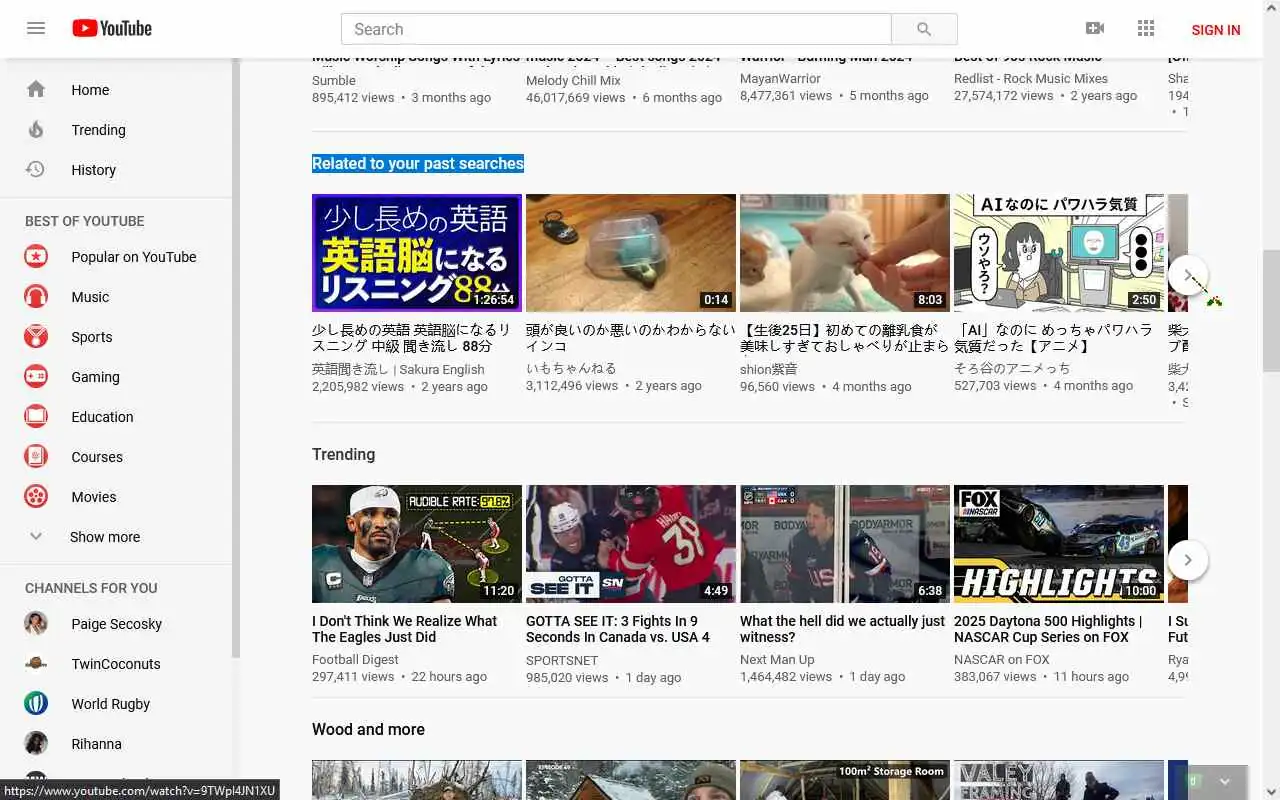Screen dimensions: 1280x800
Task: Open the hamburger guide menu
Action: pos(36,28)
